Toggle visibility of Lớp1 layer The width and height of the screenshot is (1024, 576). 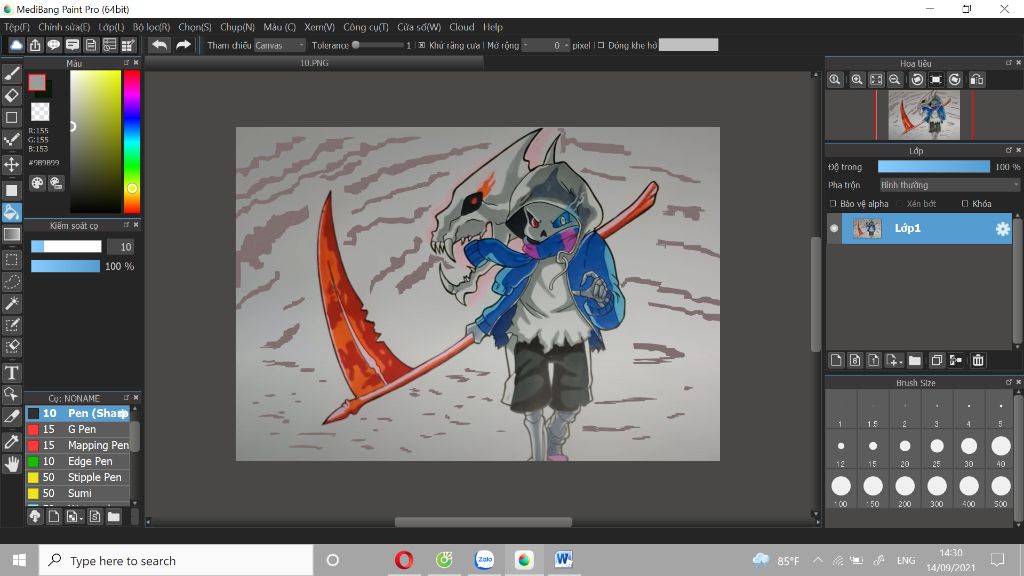834,229
